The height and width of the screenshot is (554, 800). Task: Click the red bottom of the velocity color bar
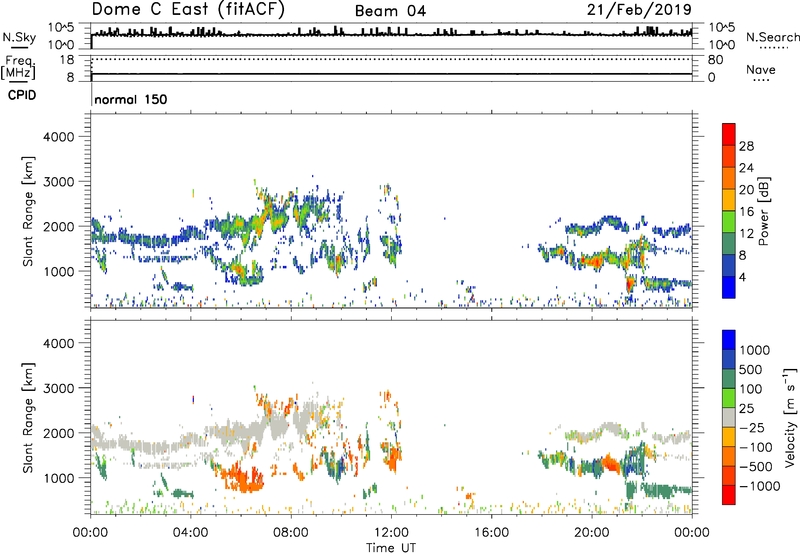point(729,495)
